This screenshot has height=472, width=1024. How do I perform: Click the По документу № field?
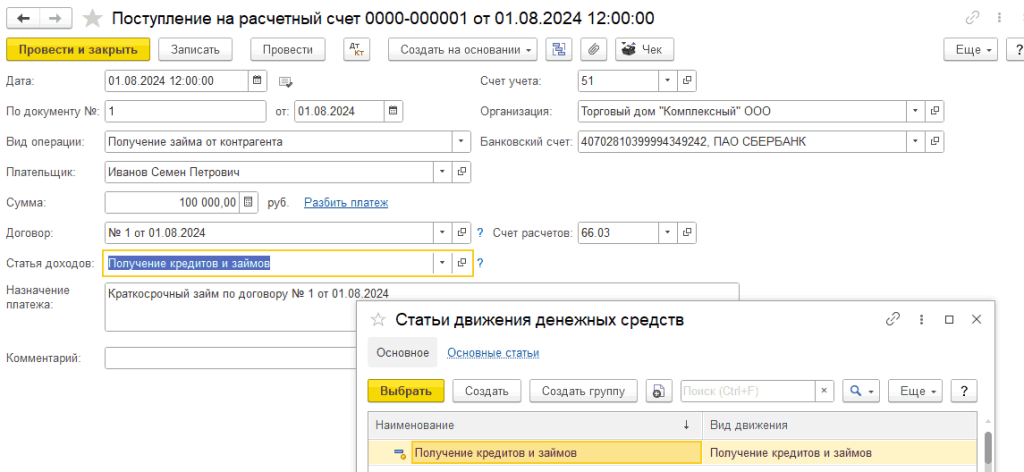(185, 111)
